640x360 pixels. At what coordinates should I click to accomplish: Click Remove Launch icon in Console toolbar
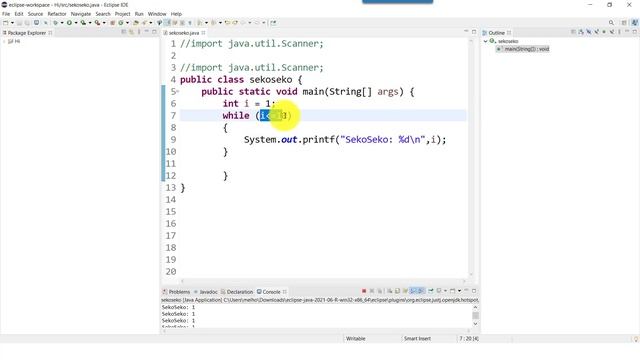click(372, 291)
